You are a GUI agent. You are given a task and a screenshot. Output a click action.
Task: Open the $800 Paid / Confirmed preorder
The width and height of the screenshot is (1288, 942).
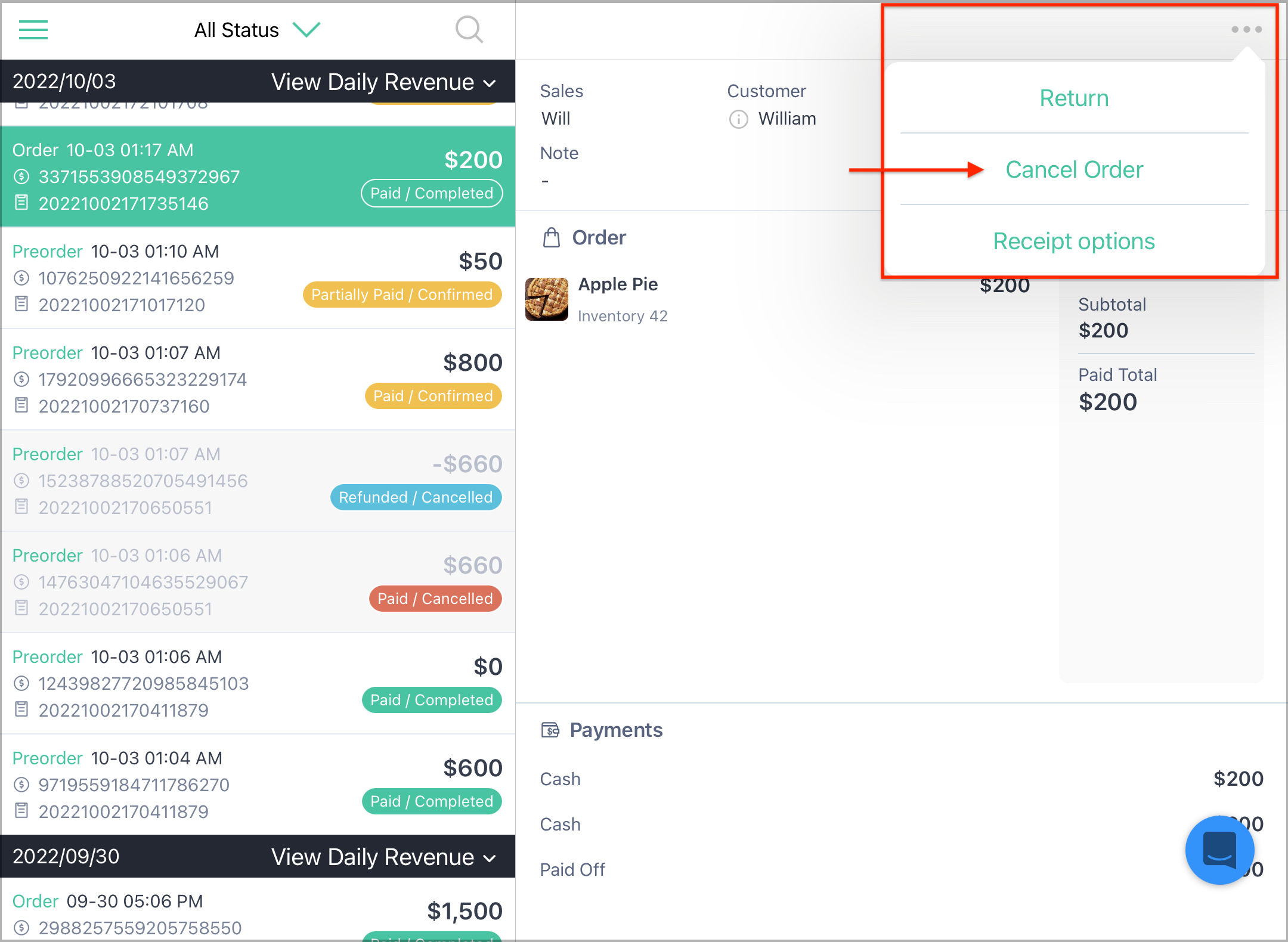(x=258, y=379)
